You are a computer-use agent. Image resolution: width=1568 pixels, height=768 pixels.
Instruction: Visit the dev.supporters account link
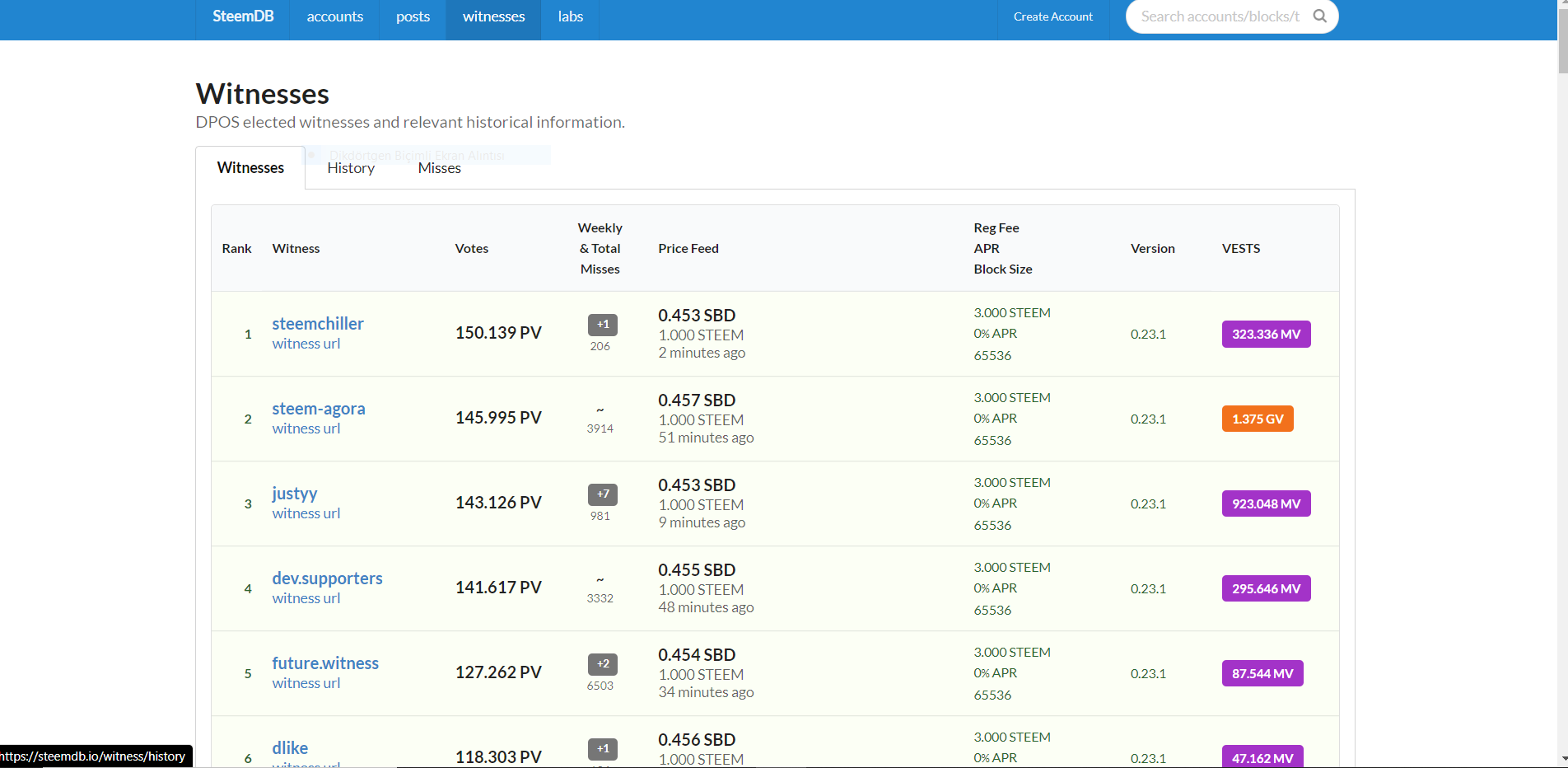coord(327,578)
